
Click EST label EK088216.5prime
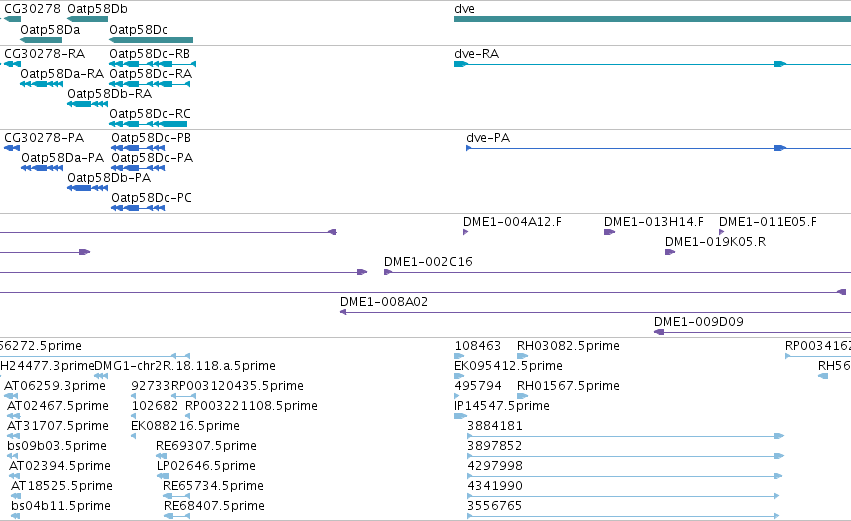pyautogui.click(x=185, y=426)
